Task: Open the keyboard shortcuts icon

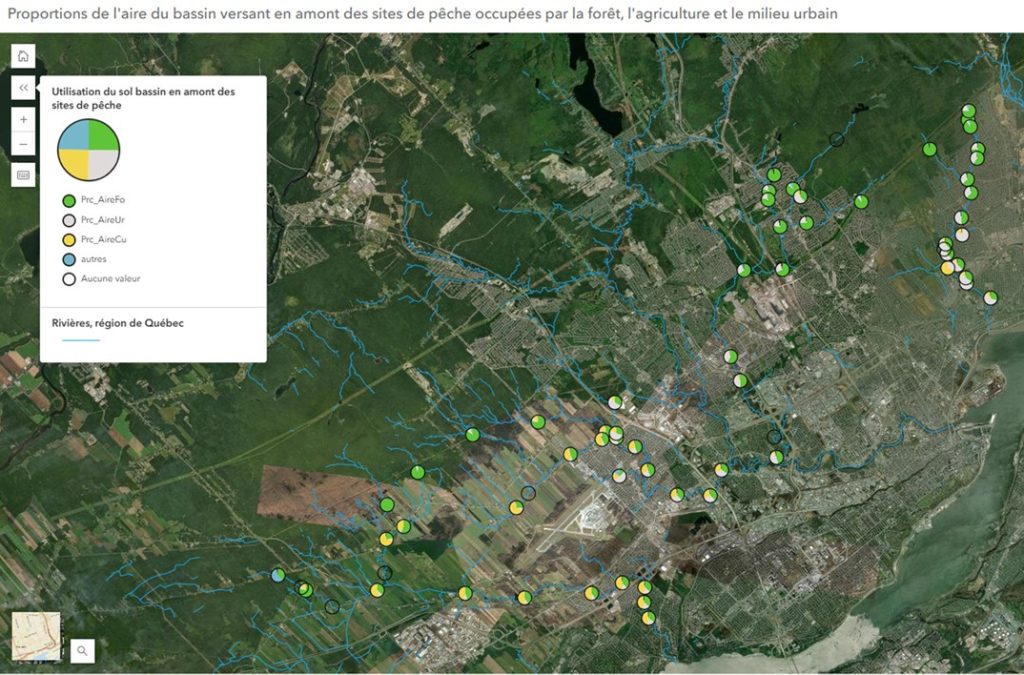Action: click(23, 175)
